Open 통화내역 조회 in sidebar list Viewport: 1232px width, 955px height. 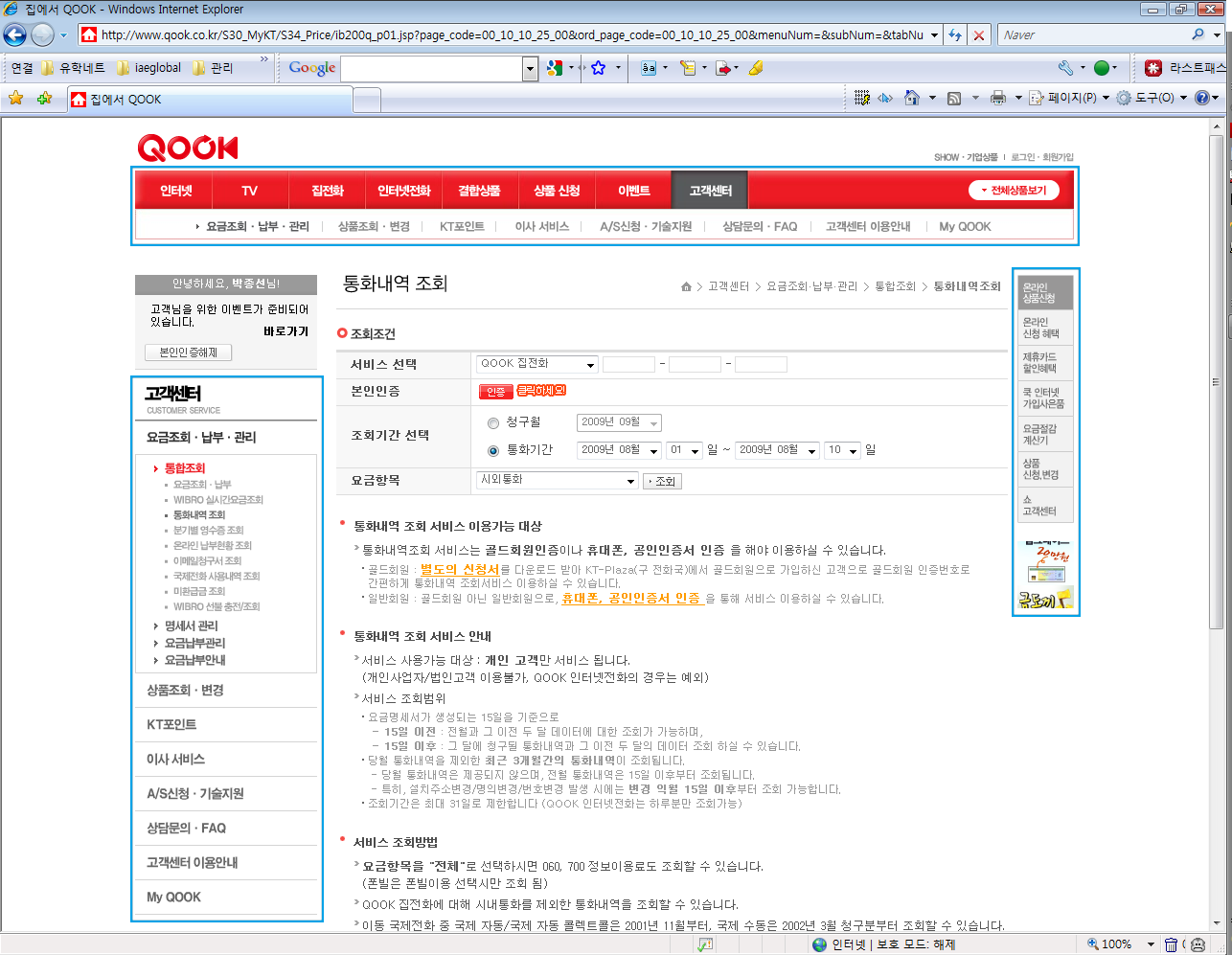coord(199,514)
